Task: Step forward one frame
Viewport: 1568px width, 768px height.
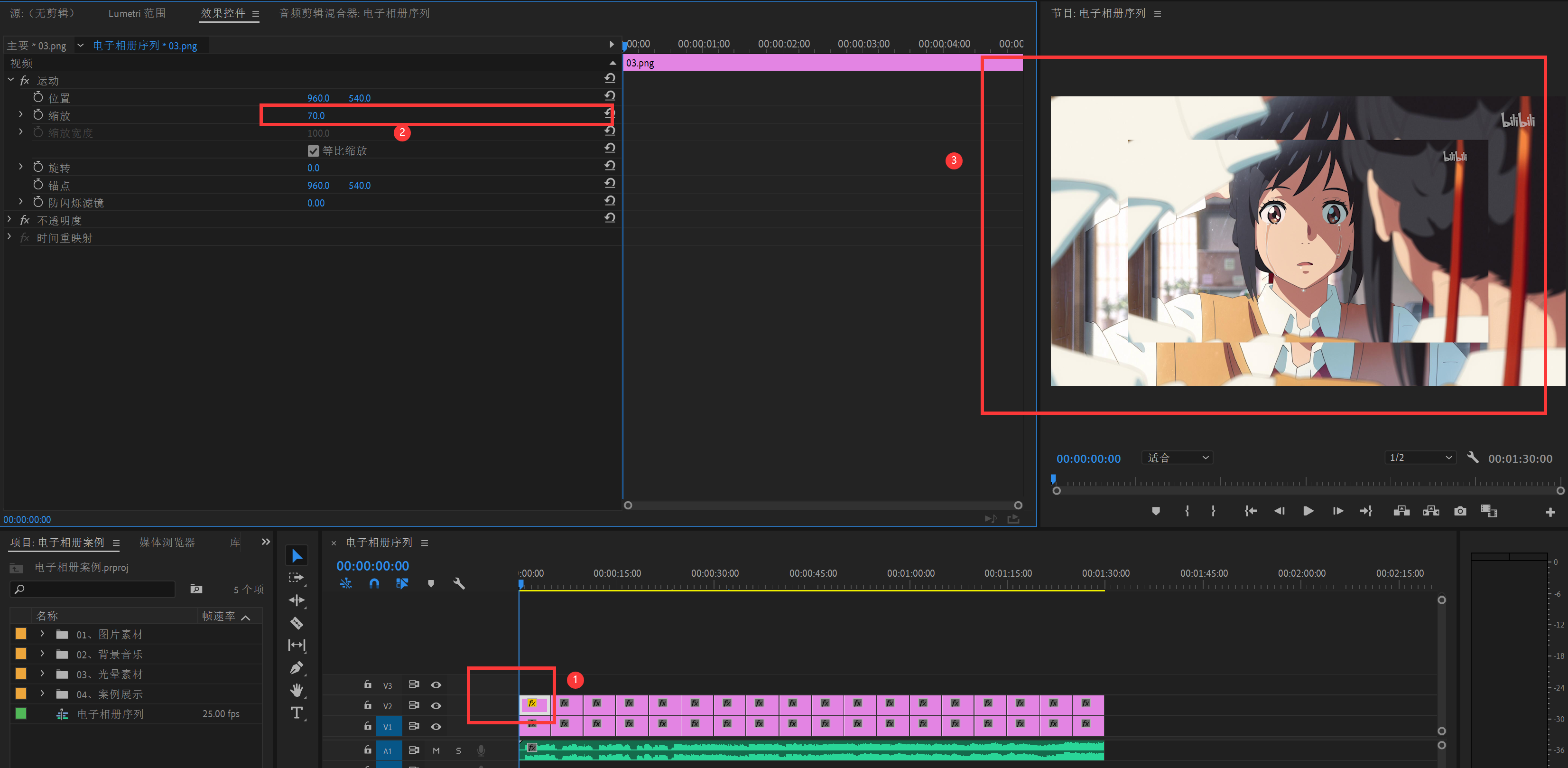Action: 1337,511
